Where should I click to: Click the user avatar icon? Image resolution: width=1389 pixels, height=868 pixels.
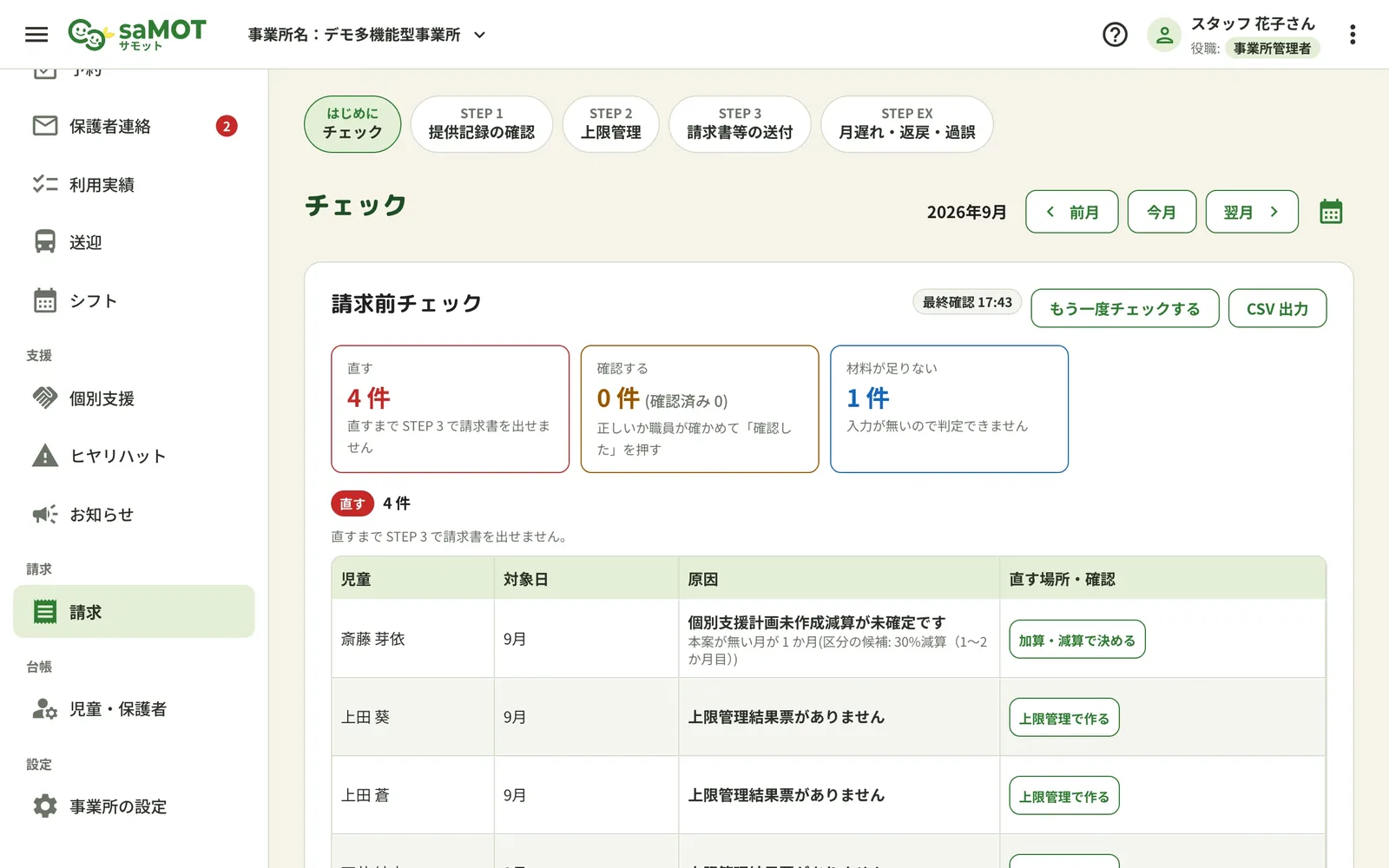click(1164, 35)
